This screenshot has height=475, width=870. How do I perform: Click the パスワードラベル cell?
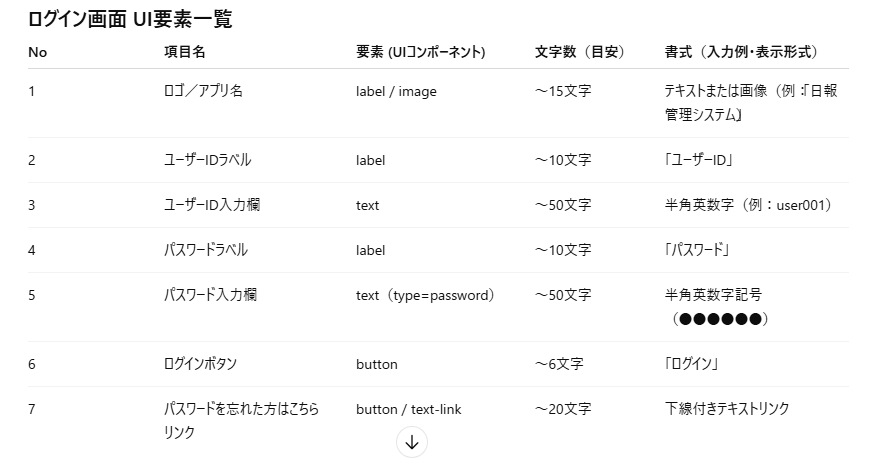(x=206, y=250)
